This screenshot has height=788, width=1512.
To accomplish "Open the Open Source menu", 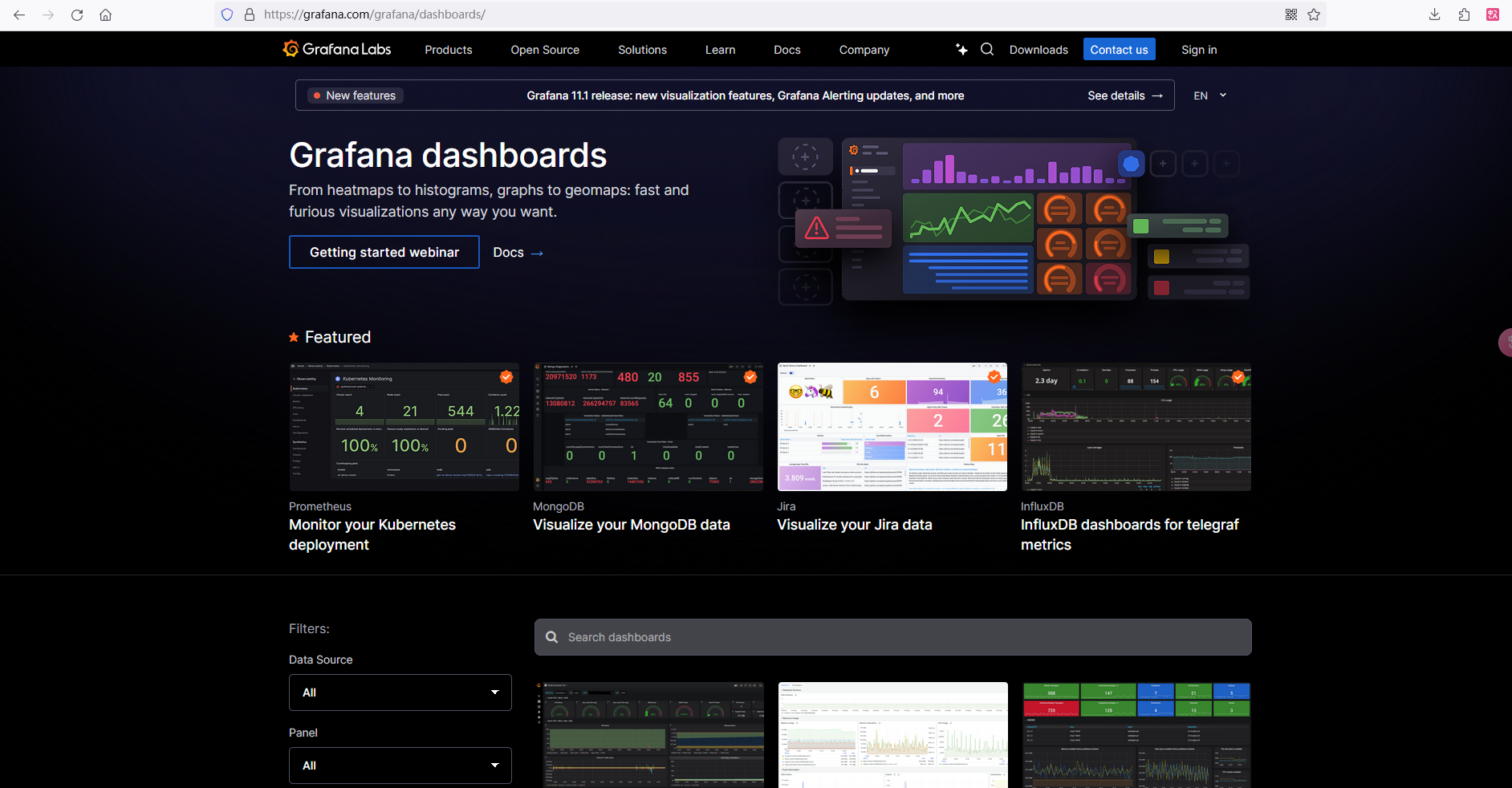I will (545, 50).
